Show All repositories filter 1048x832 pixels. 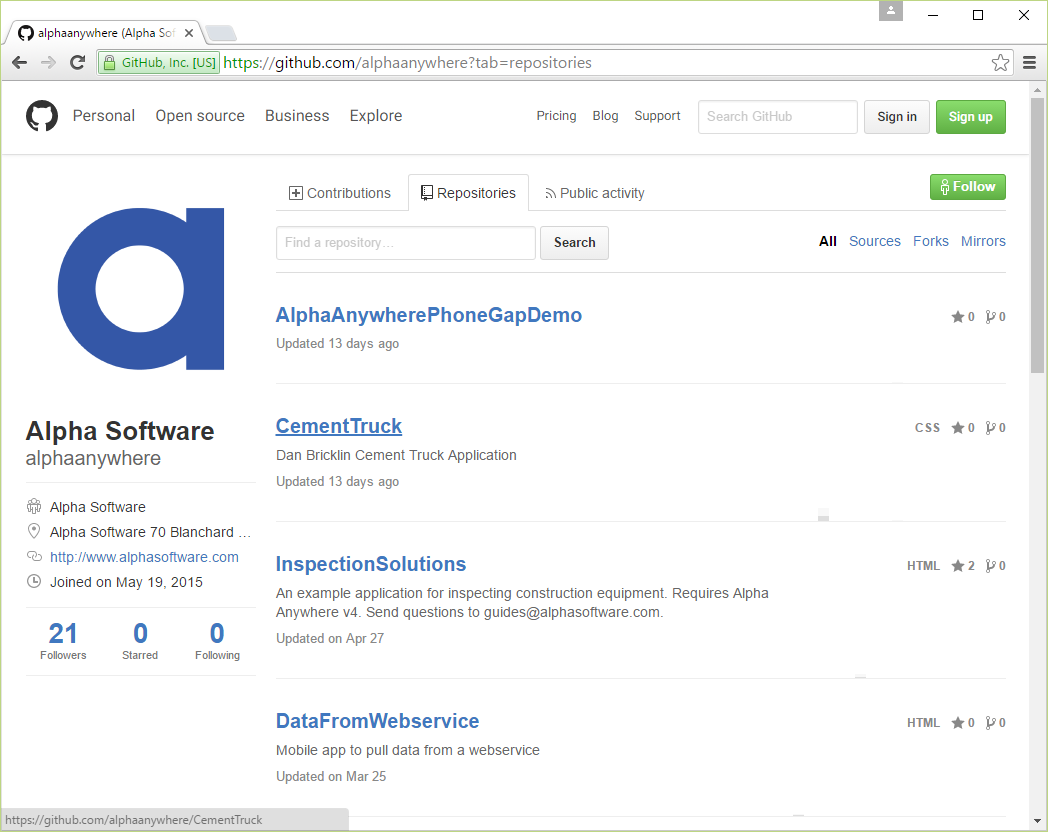click(x=827, y=241)
